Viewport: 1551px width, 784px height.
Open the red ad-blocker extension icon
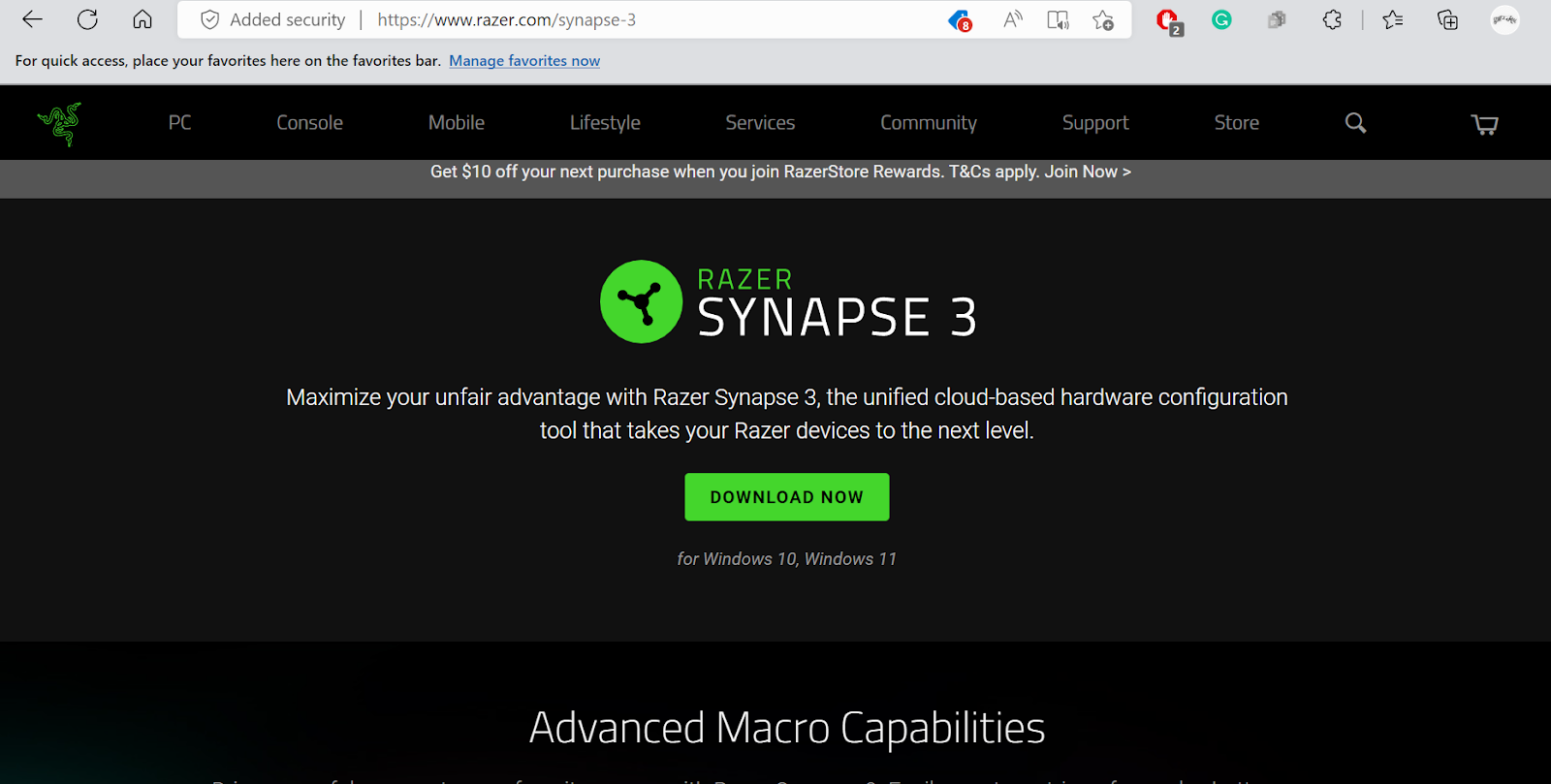[x=1169, y=21]
